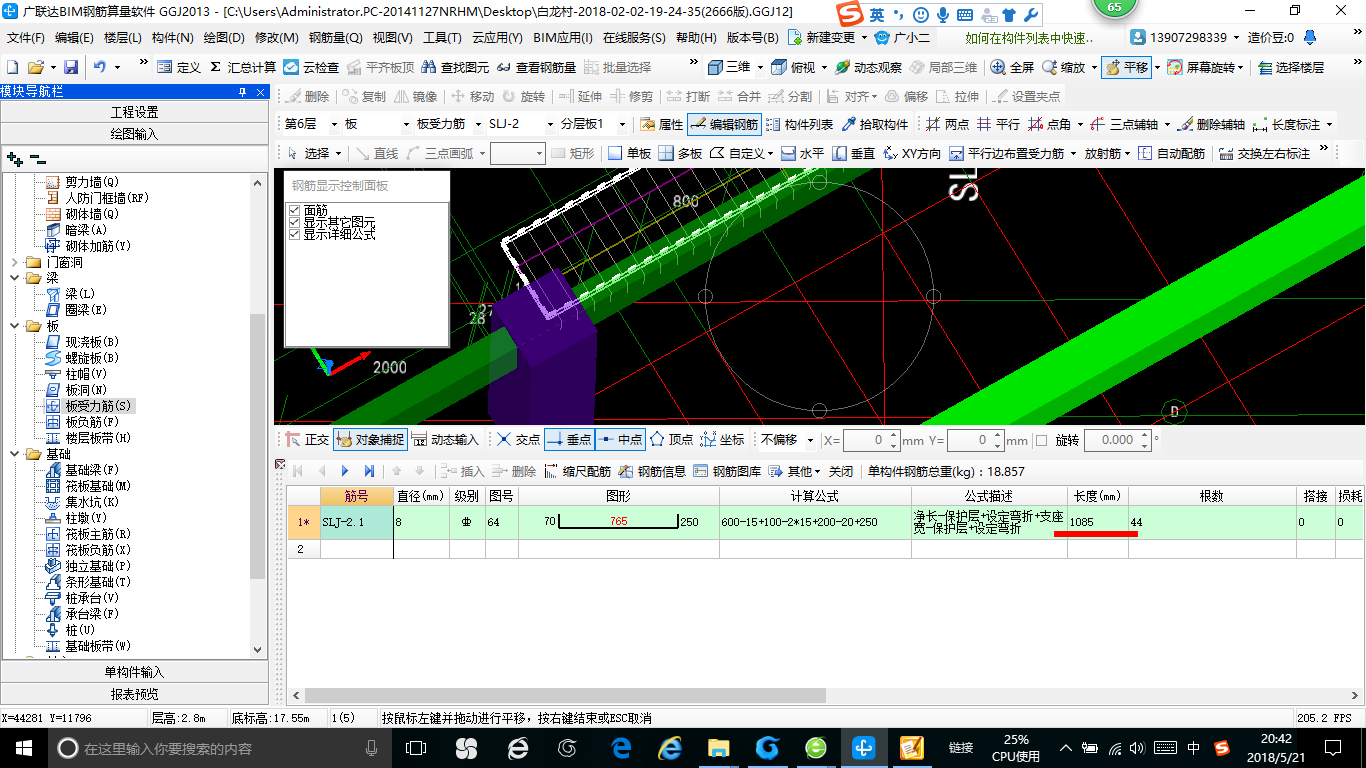Screen dimensions: 1366x768
Task: Open the 楼层(L) menu
Action: coord(123,38)
